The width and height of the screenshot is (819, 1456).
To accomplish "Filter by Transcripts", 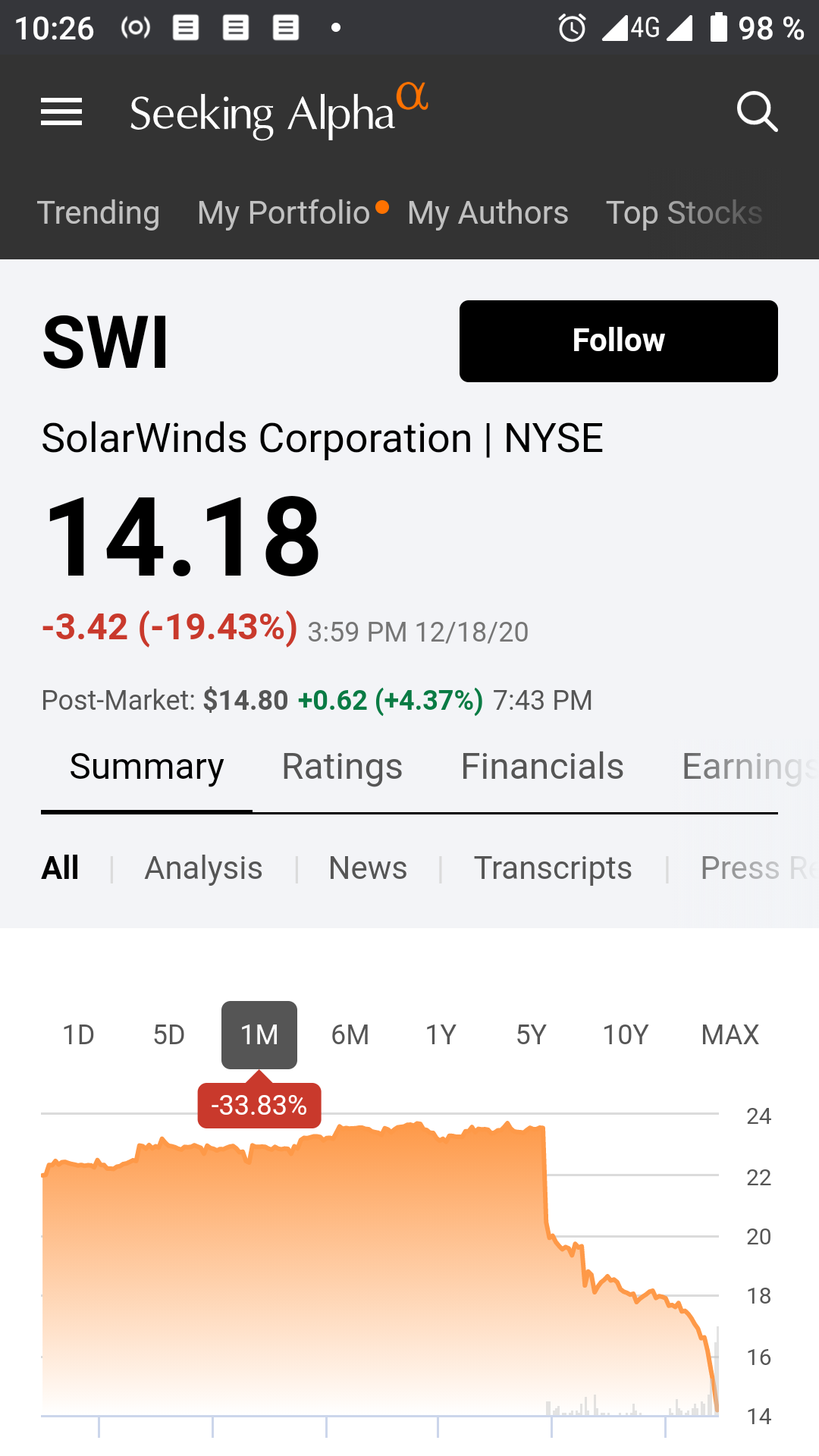I will (x=553, y=868).
